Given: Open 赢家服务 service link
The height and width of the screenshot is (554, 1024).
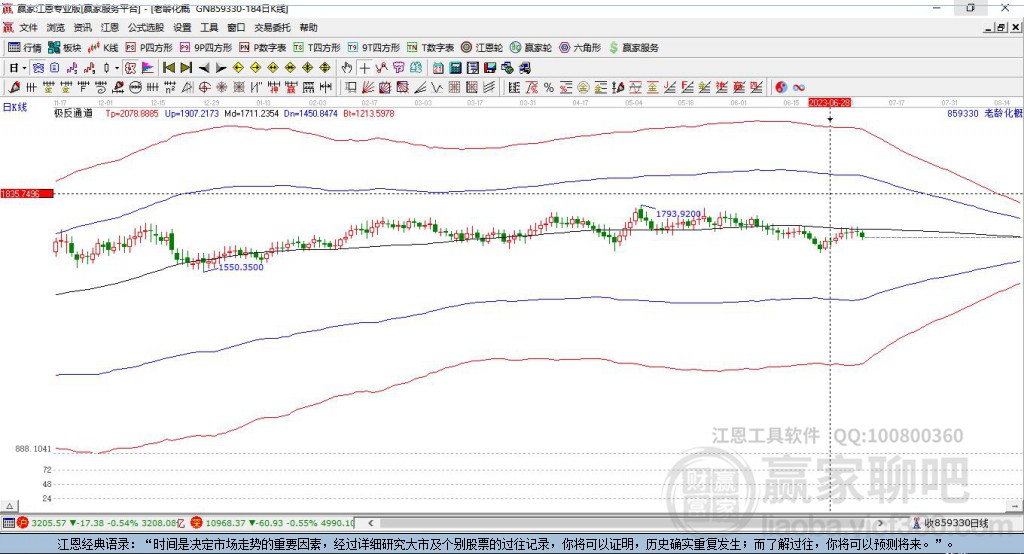Looking at the screenshot, I should coord(634,48).
